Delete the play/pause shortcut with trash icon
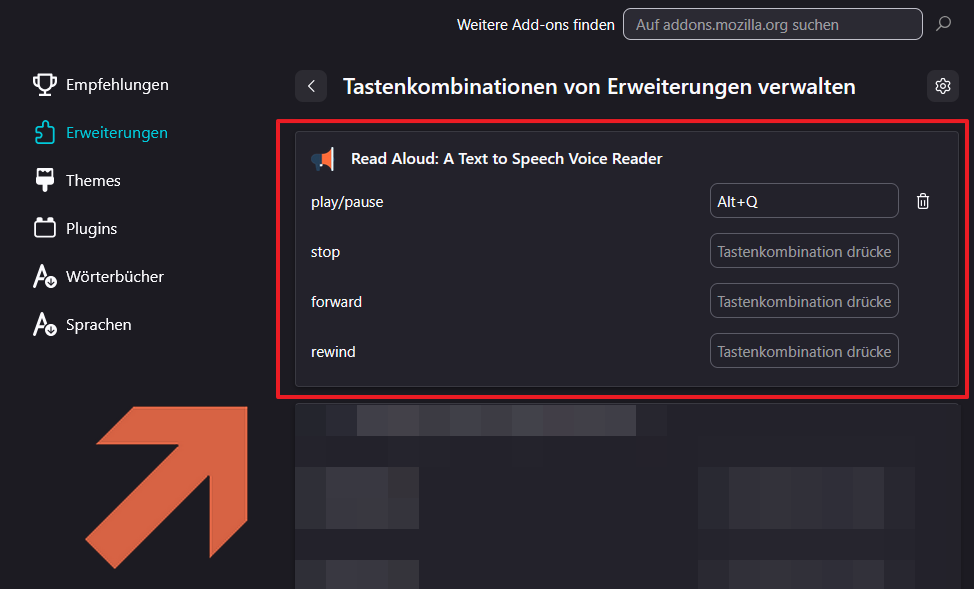The width and height of the screenshot is (974, 589). pyautogui.click(x=923, y=201)
